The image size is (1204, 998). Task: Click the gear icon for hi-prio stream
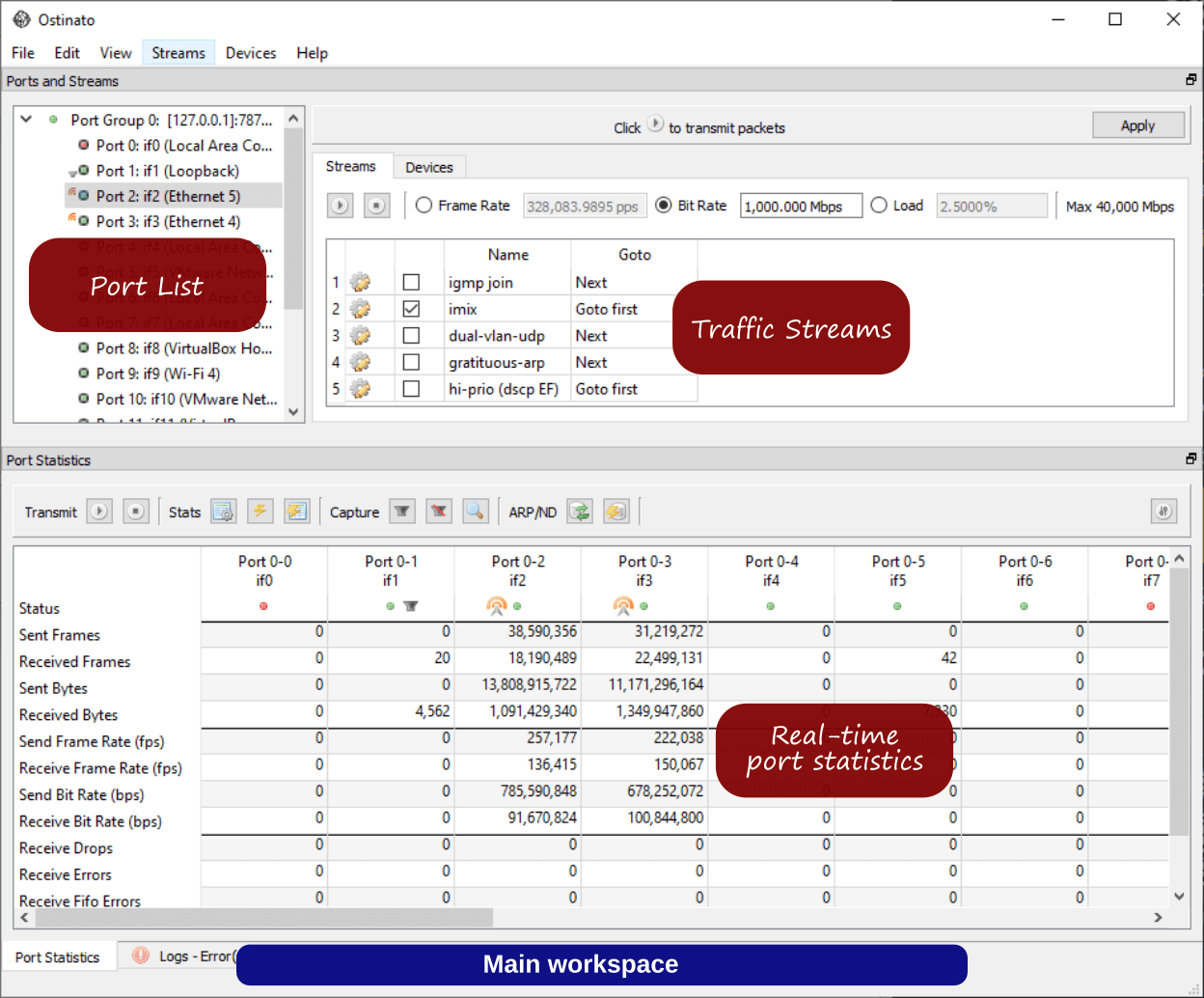[x=360, y=389]
